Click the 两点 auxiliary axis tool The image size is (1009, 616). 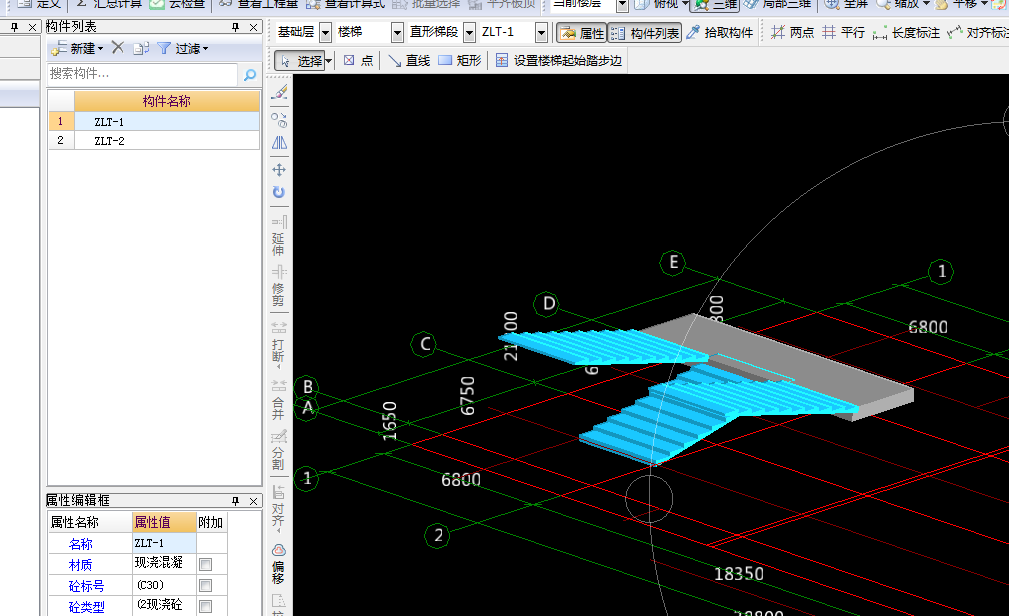point(792,32)
